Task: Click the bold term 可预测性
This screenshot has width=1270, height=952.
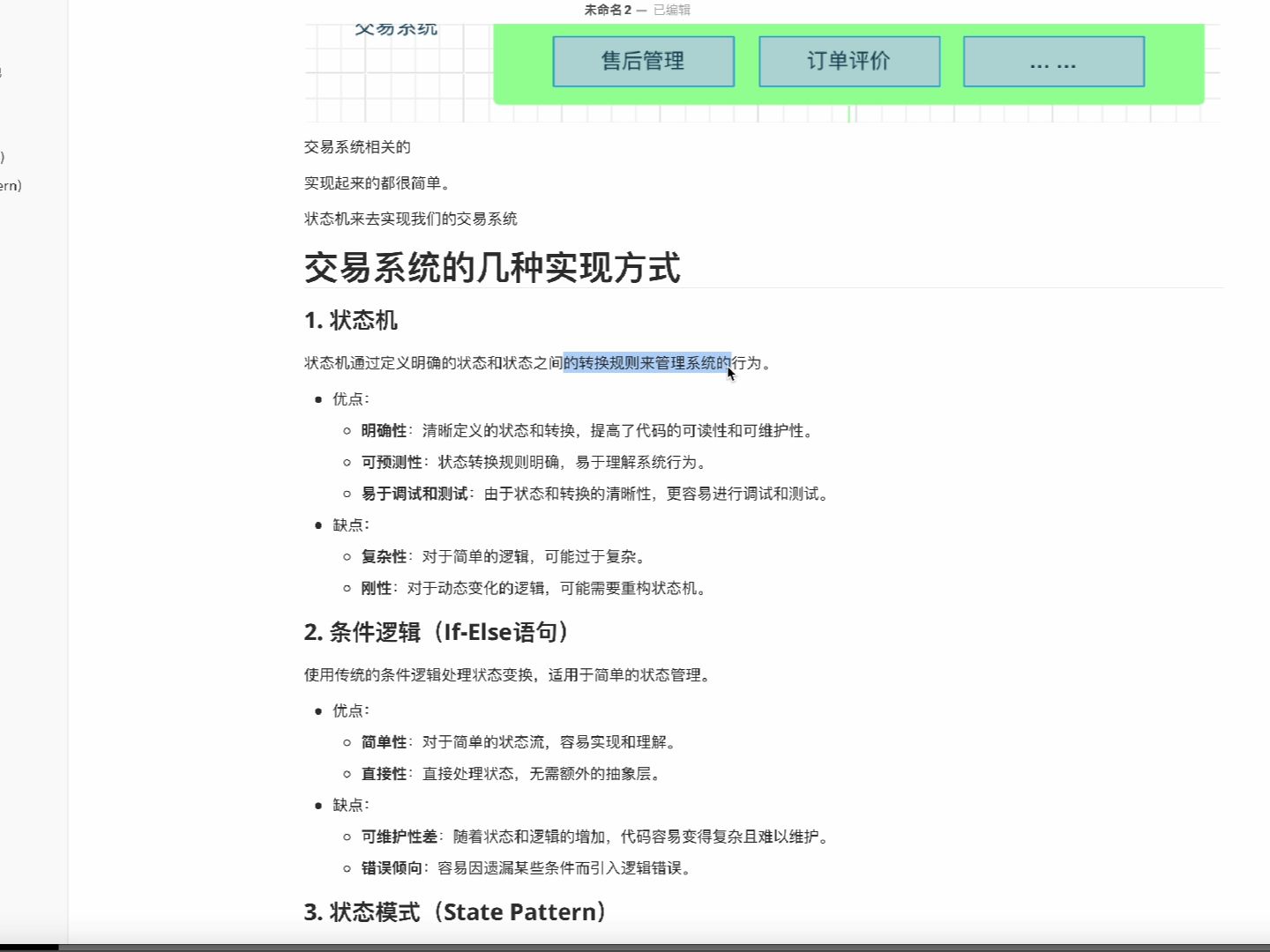Action: coord(392,462)
